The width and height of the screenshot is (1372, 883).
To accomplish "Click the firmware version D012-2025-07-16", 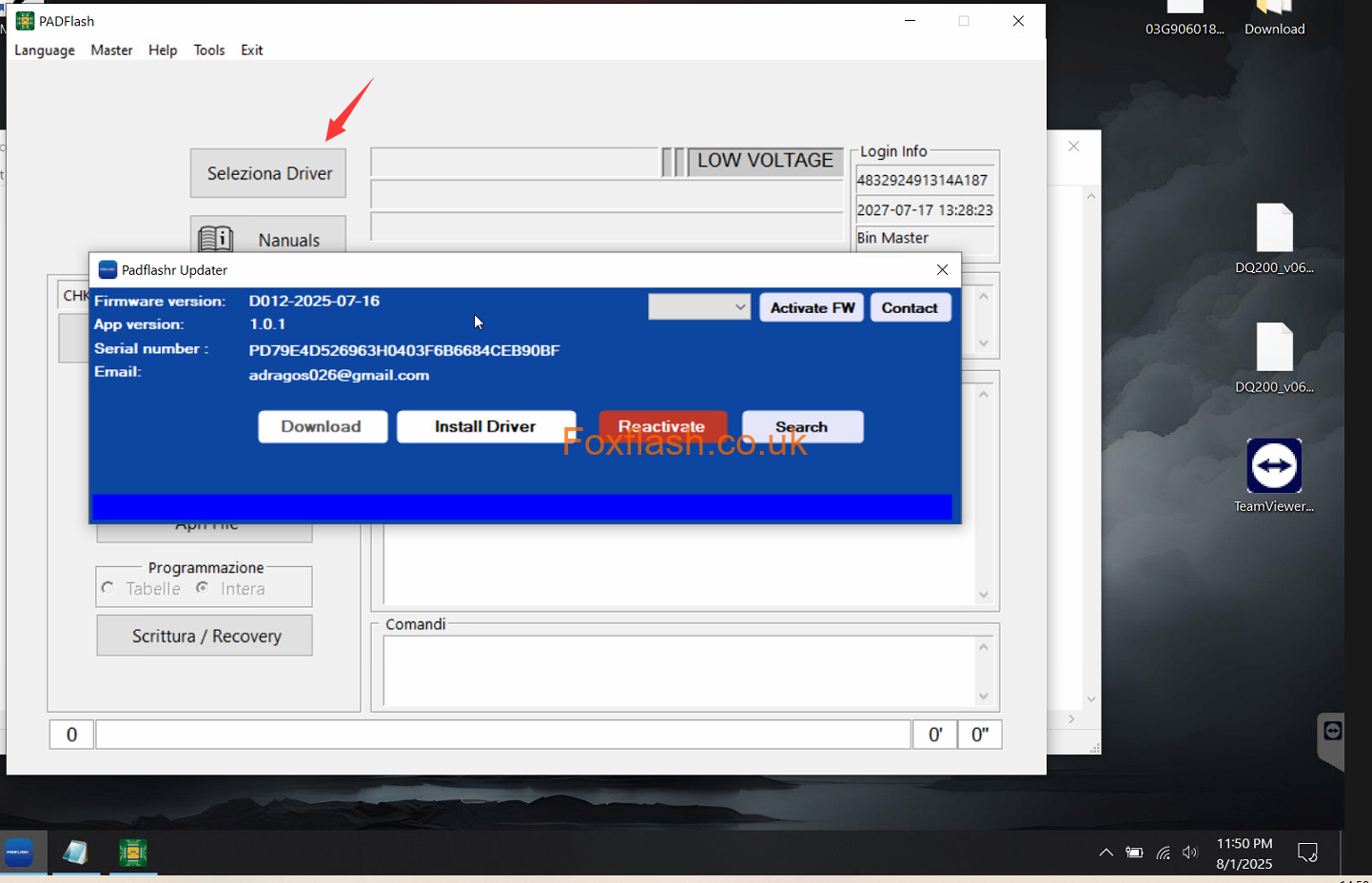I will pos(314,301).
